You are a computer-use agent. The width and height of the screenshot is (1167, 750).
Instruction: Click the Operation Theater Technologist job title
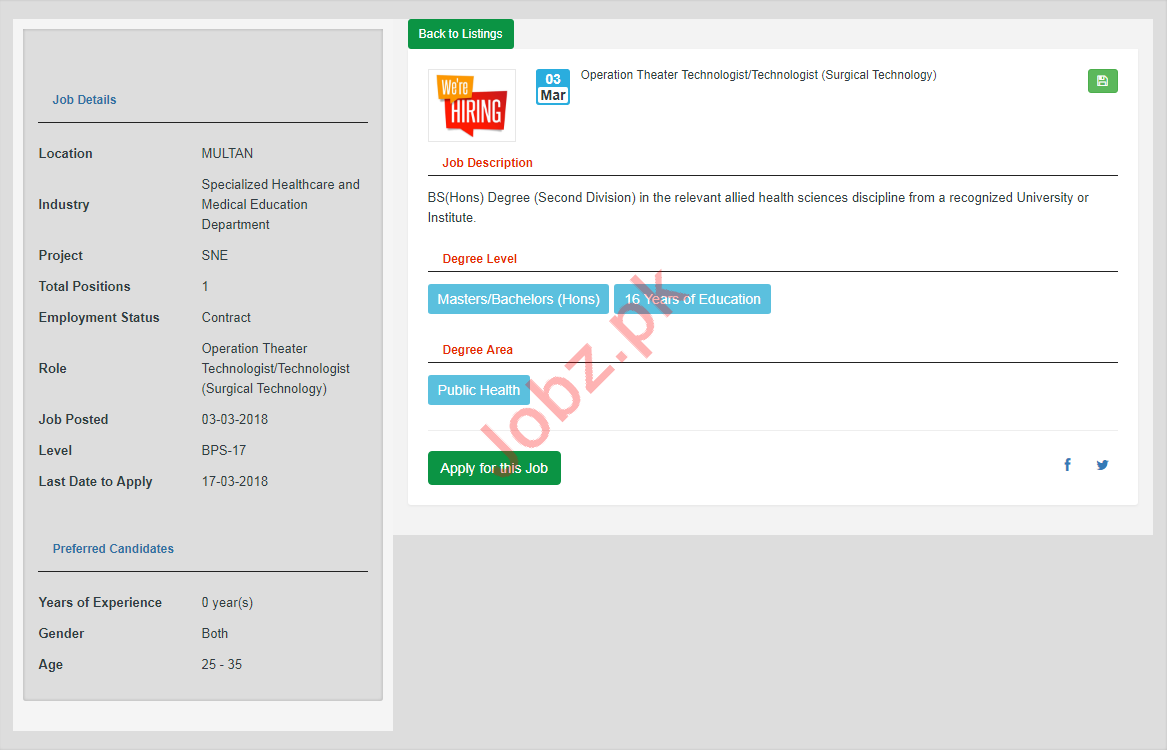coord(758,75)
